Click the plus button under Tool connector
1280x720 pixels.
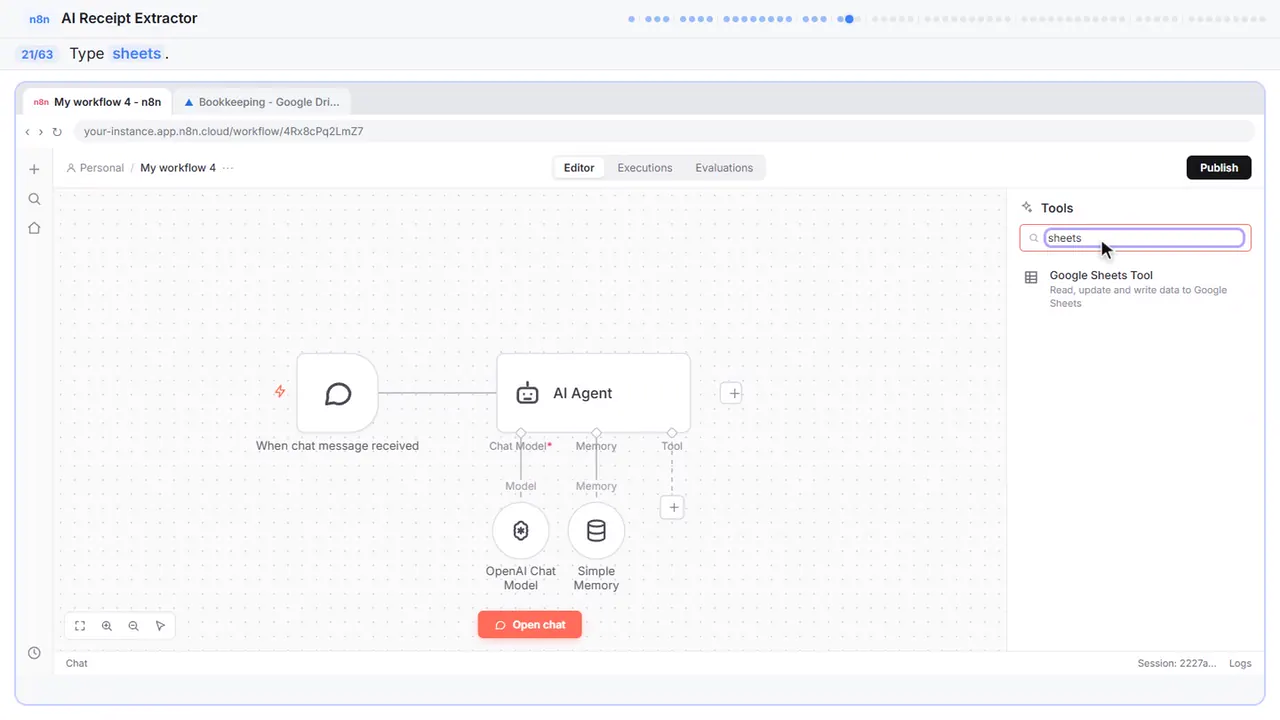(673, 508)
